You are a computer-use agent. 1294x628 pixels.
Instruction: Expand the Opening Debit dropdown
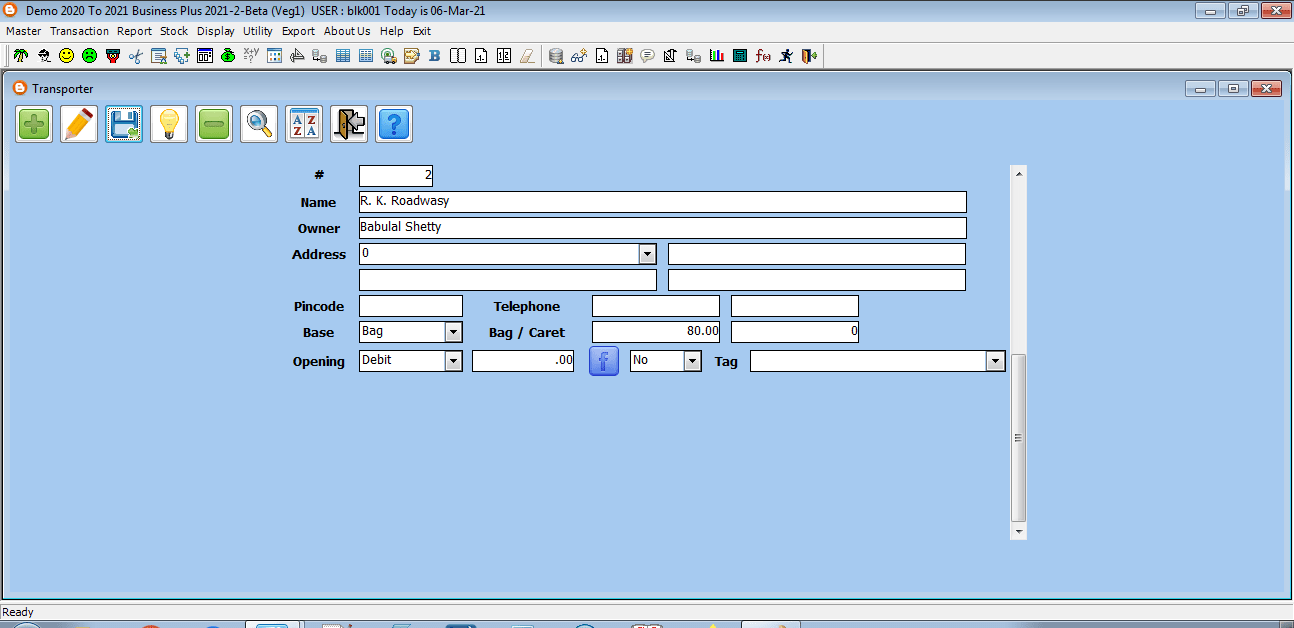tap(453, 361)
